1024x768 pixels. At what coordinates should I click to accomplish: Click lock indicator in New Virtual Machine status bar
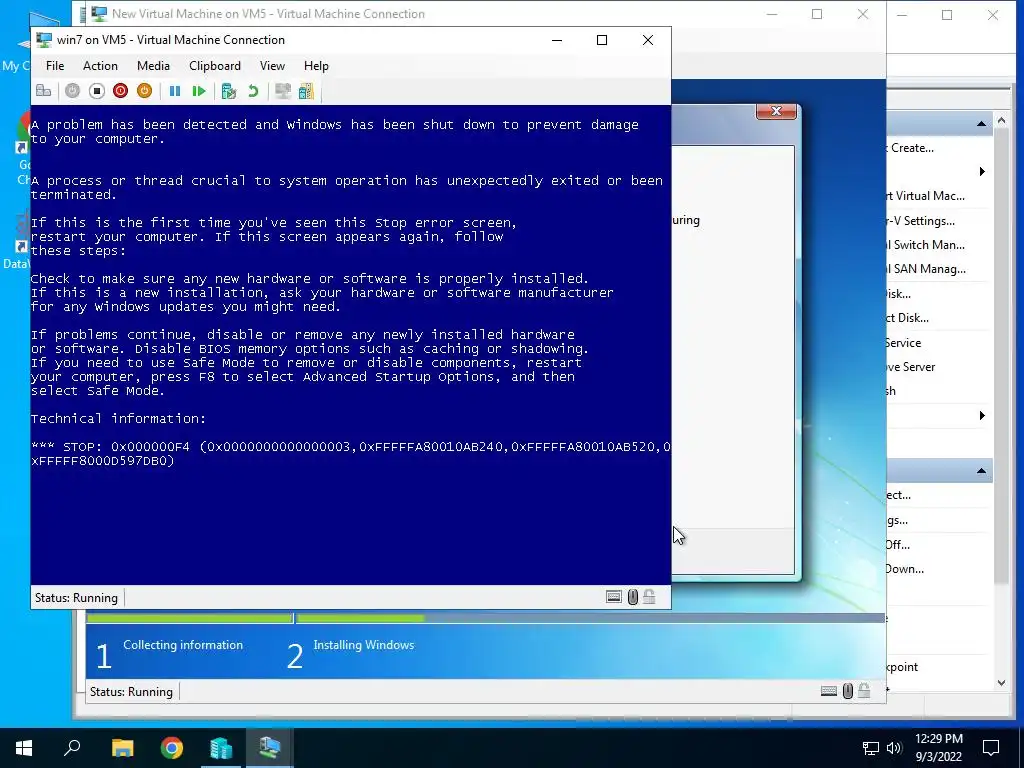pyautogui.click(x=864, y=690)
